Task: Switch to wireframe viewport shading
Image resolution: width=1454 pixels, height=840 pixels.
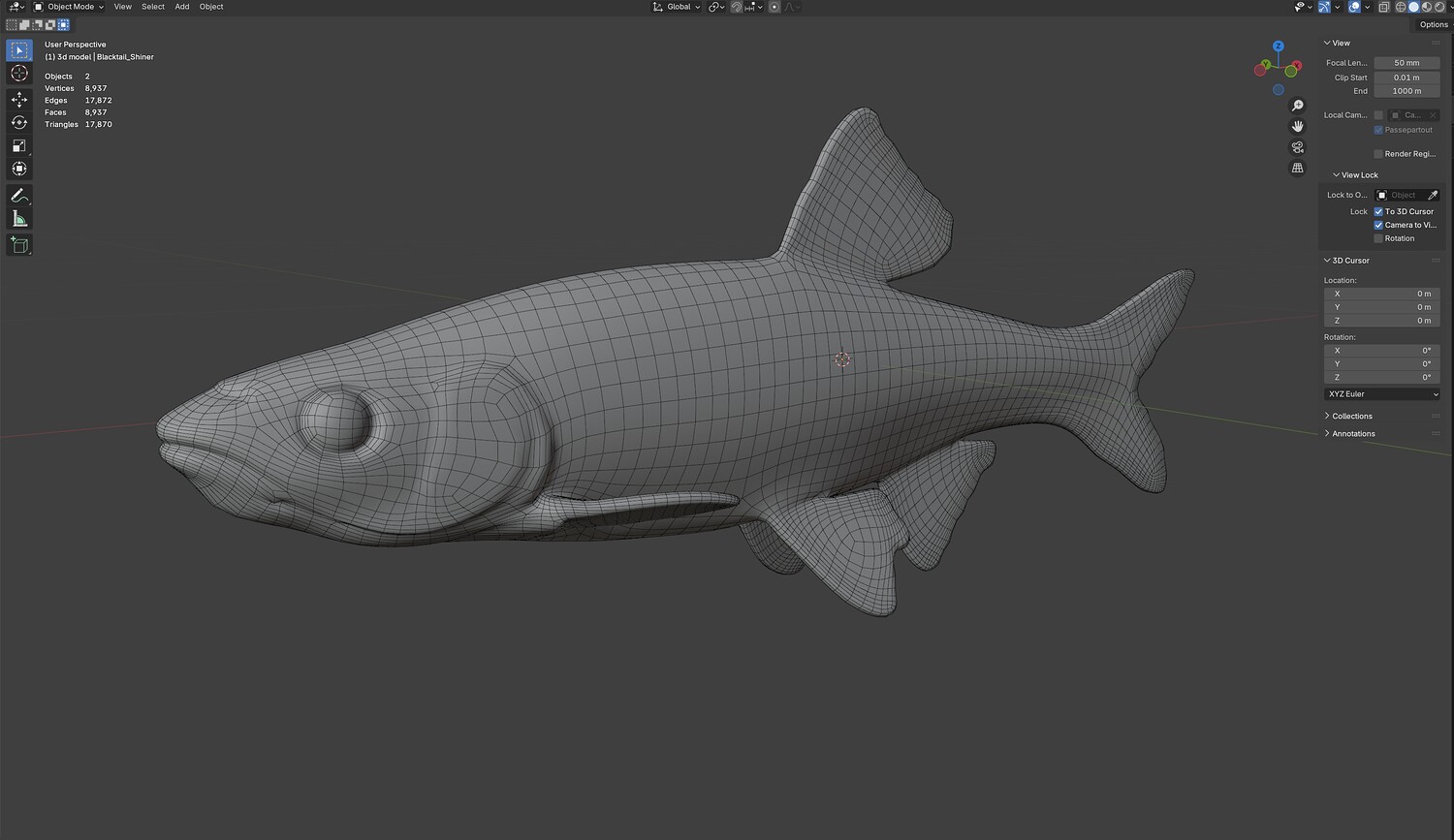Action: click(x=1400, y=7)
